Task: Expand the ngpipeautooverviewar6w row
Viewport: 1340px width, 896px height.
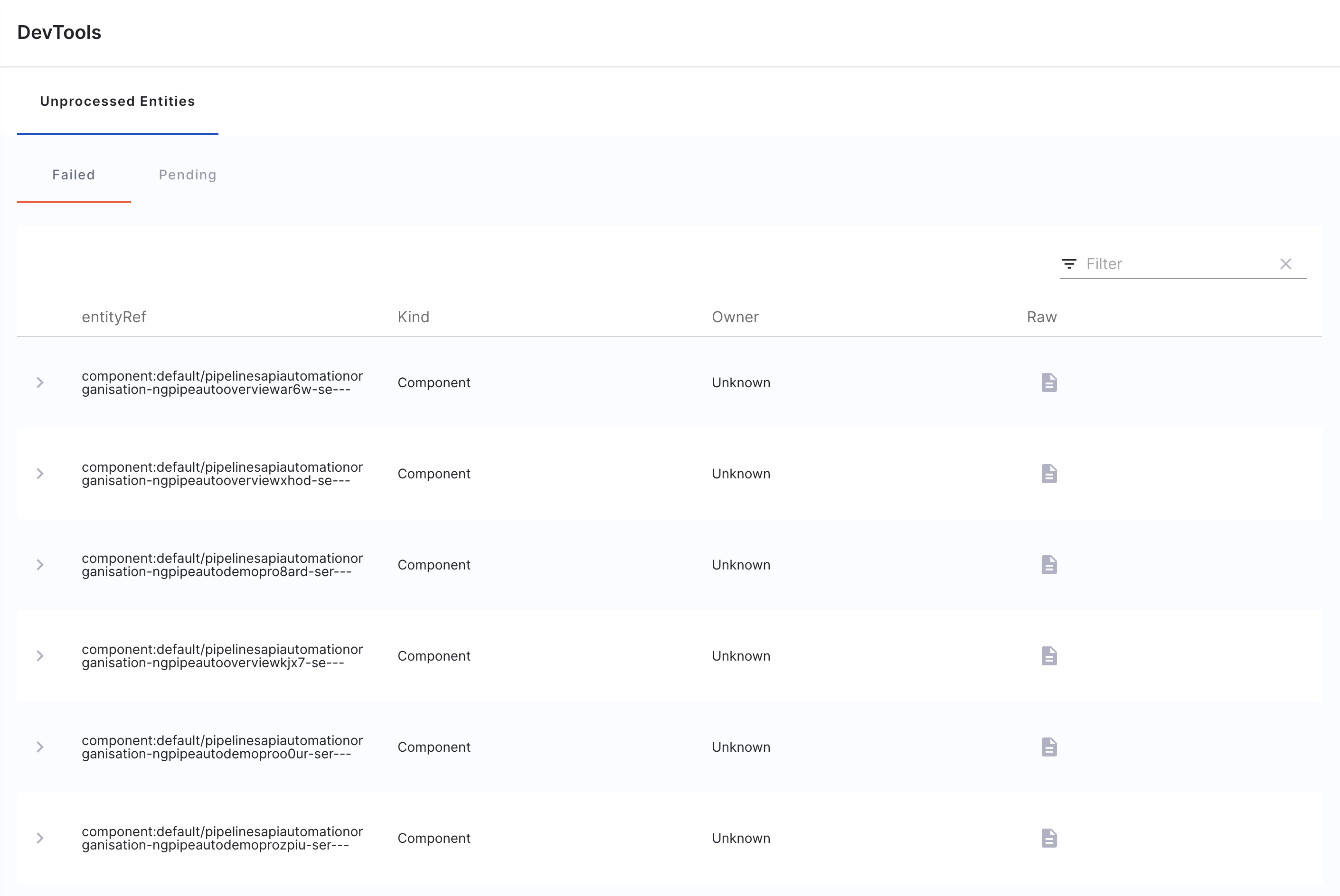Action: 40,383
